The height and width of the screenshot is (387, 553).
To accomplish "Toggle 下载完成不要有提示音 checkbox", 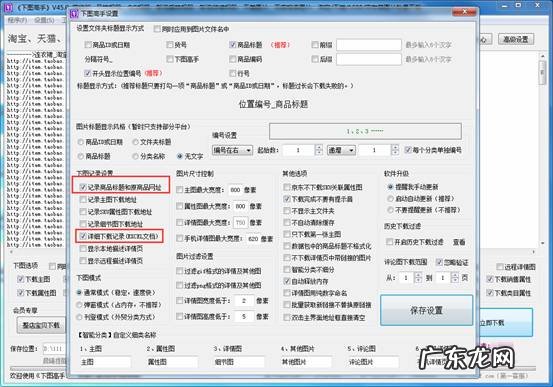I will pyautogui.click(x=287, y=199).
